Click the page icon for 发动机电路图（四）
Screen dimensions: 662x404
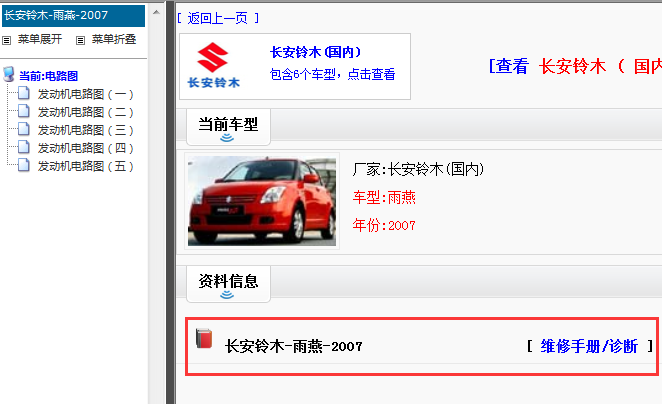pyautogui.click(x=24, y=148)
